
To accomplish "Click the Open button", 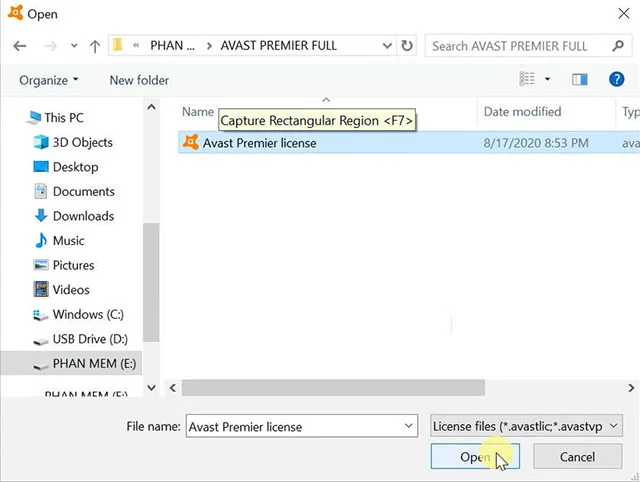I will click(x=475, y=456).
